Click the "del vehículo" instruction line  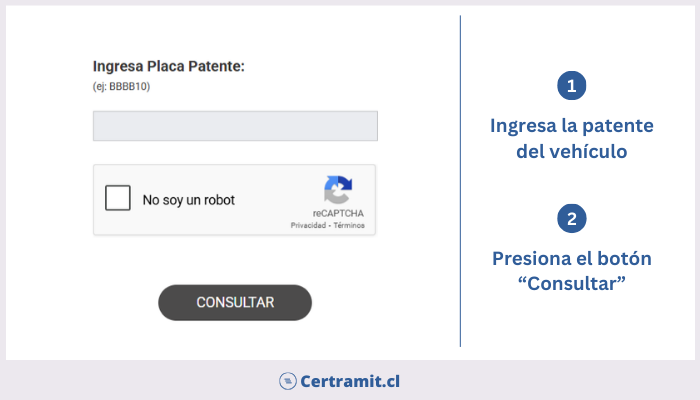point(571,152)
